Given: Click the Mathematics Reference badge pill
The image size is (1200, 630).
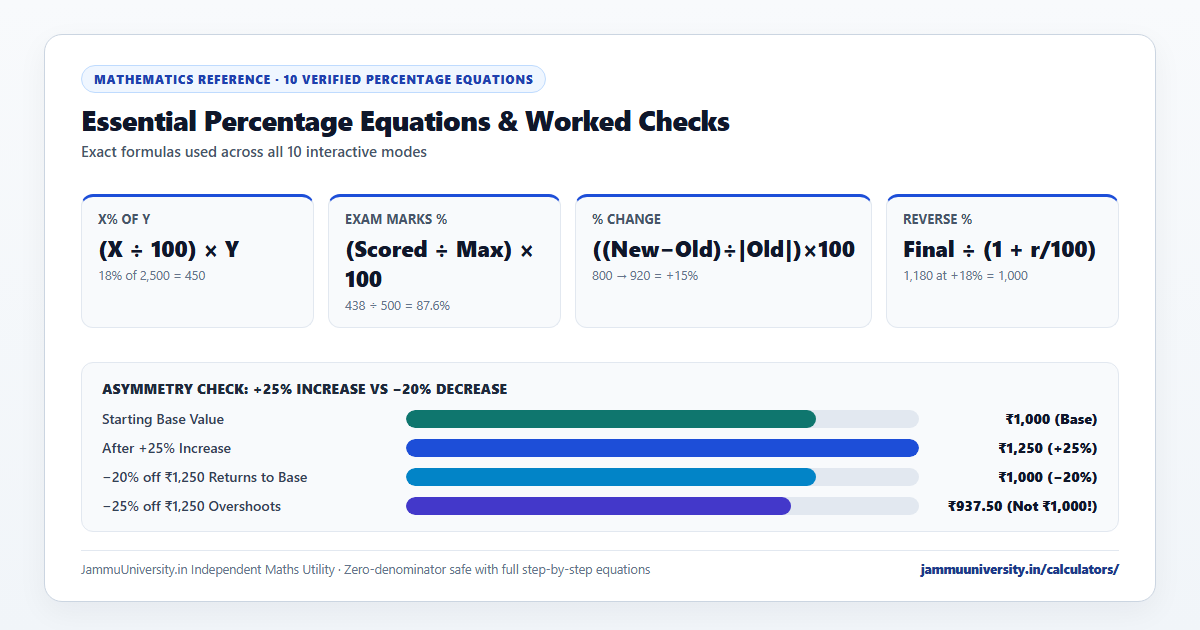Looking at the screenshot, I should (313, 79).
